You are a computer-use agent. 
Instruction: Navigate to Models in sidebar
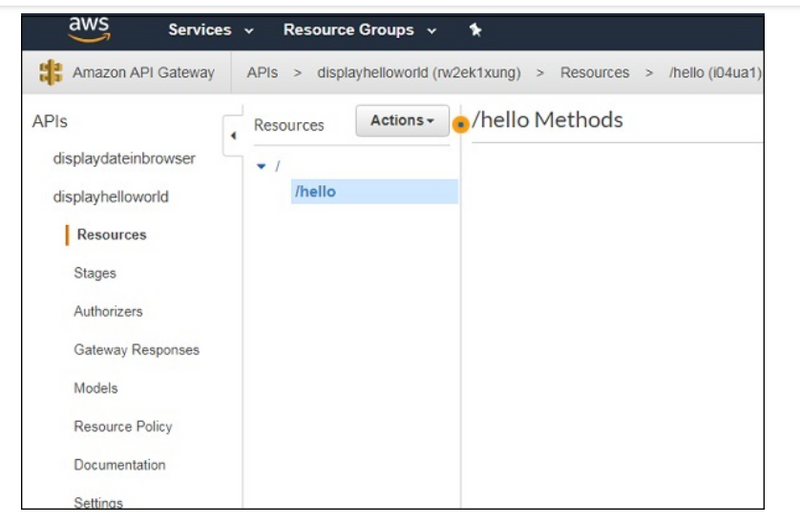click(x=95, y=388)
